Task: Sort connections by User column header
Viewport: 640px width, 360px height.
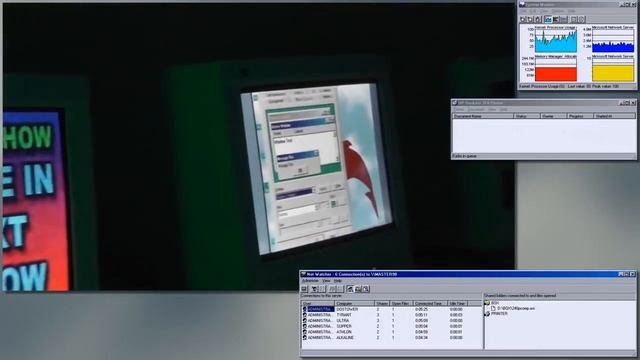Action: point(318,303)
